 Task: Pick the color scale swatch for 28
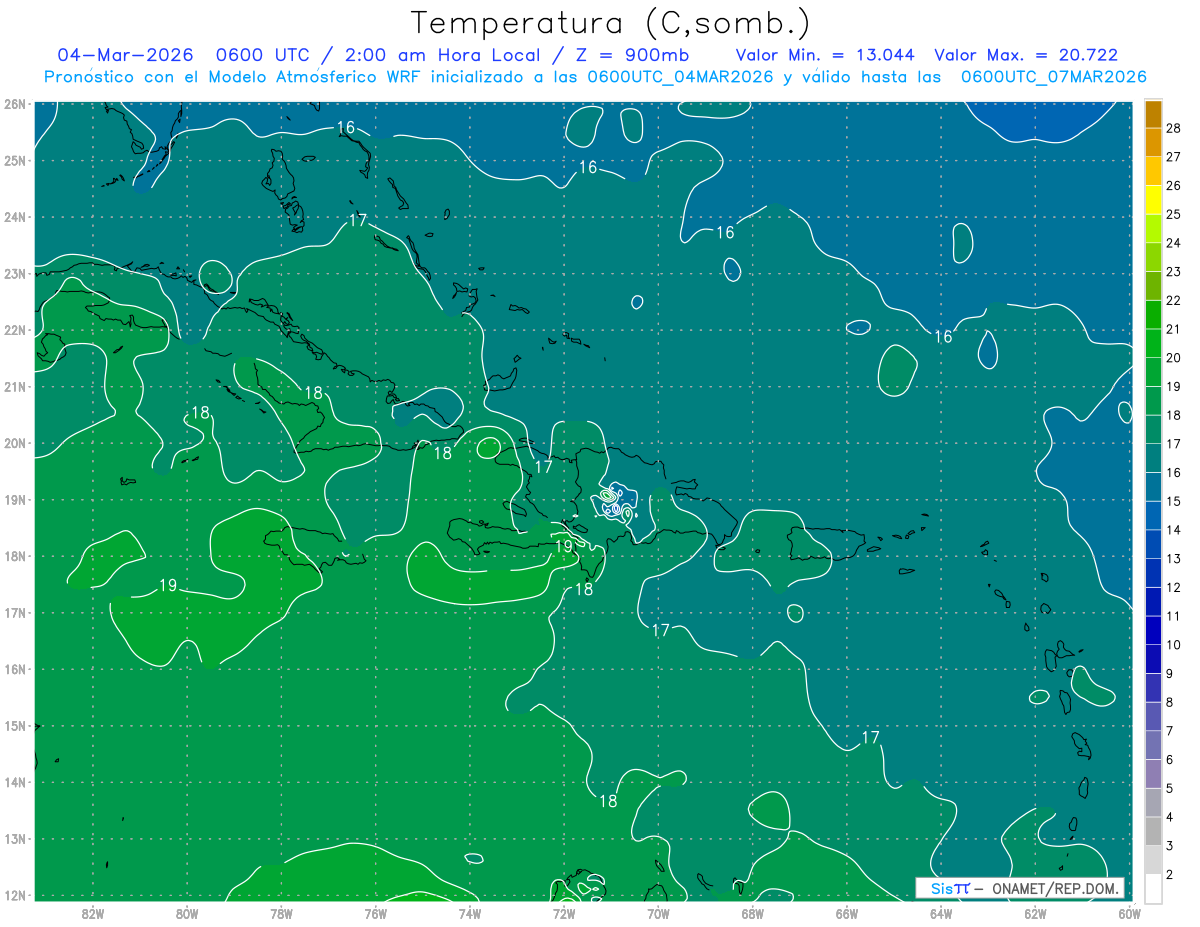point(1153,114)
